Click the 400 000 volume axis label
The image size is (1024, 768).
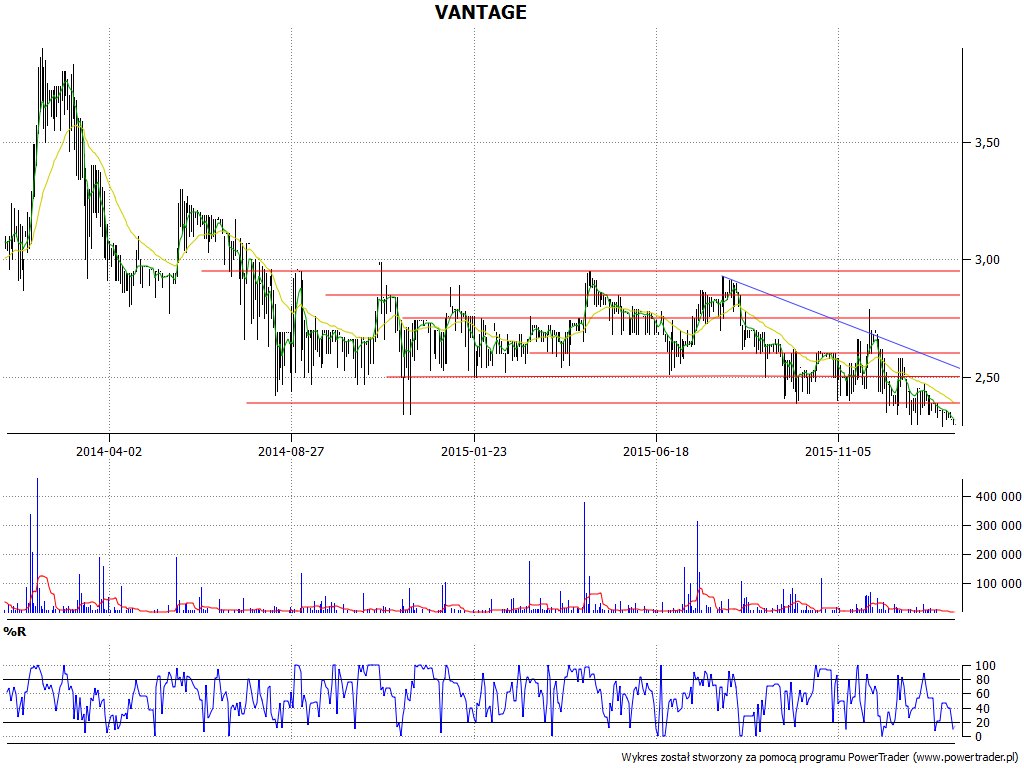[x=998, y=497]
